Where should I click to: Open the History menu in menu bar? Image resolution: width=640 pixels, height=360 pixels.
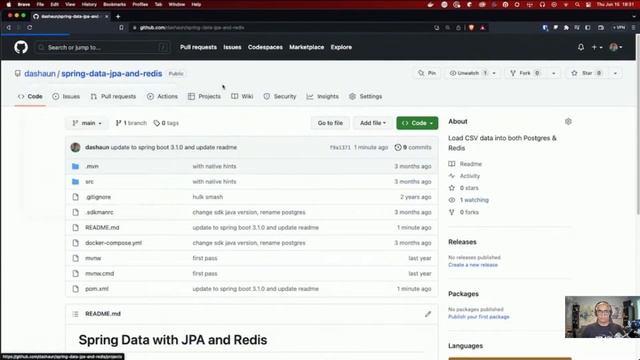tap(89, 4)
